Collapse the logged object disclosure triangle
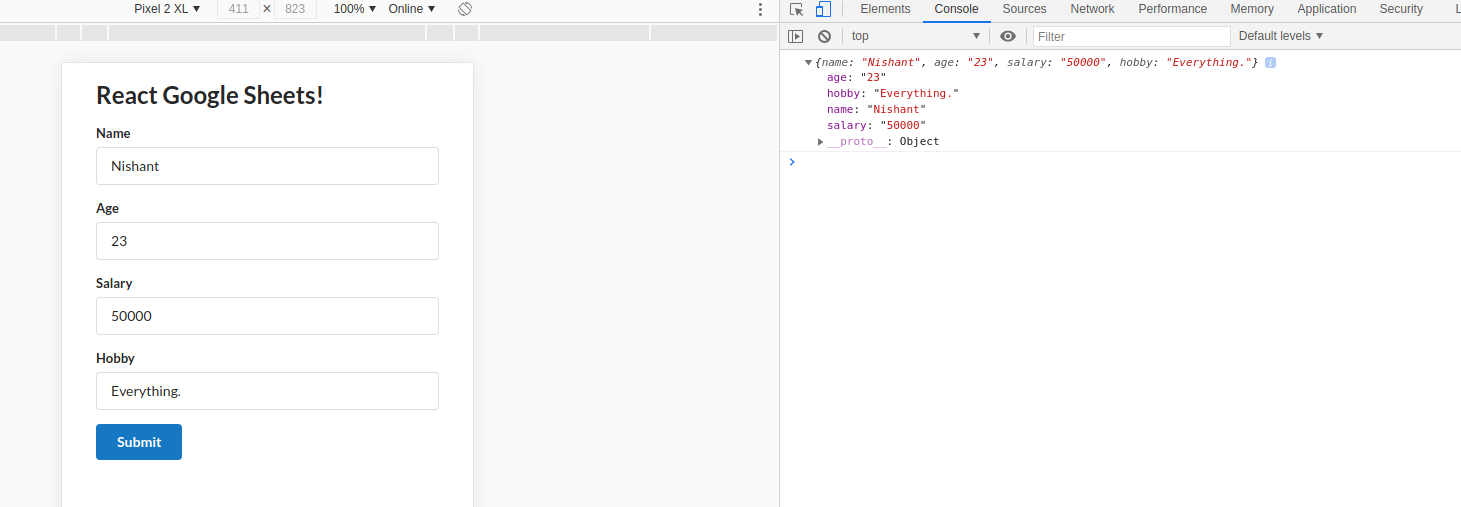The image size is (1461, 507). (808, 62)
